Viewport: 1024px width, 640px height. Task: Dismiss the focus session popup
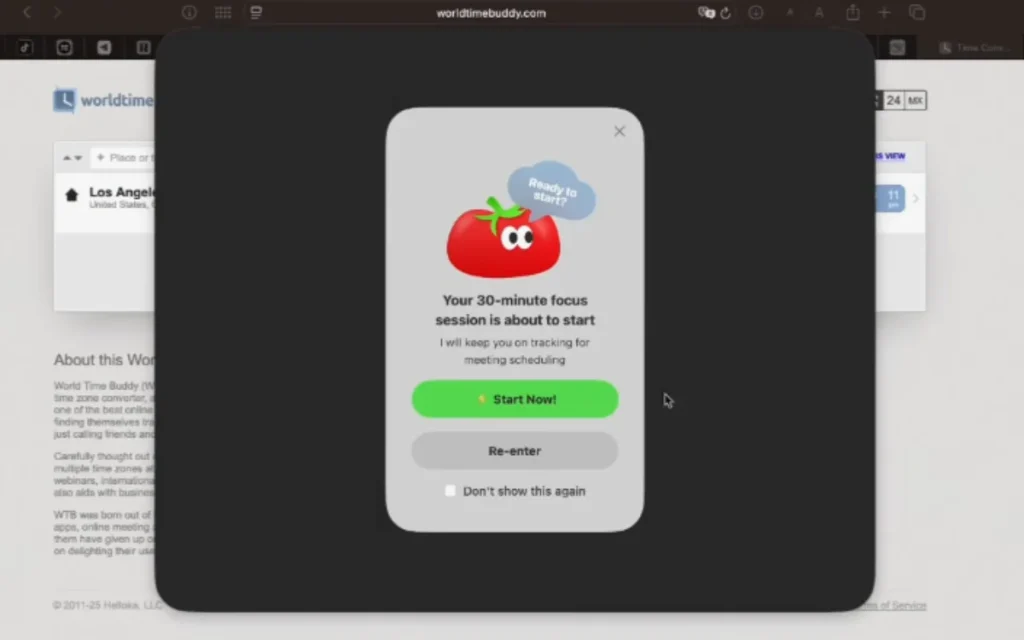[618, 131]
